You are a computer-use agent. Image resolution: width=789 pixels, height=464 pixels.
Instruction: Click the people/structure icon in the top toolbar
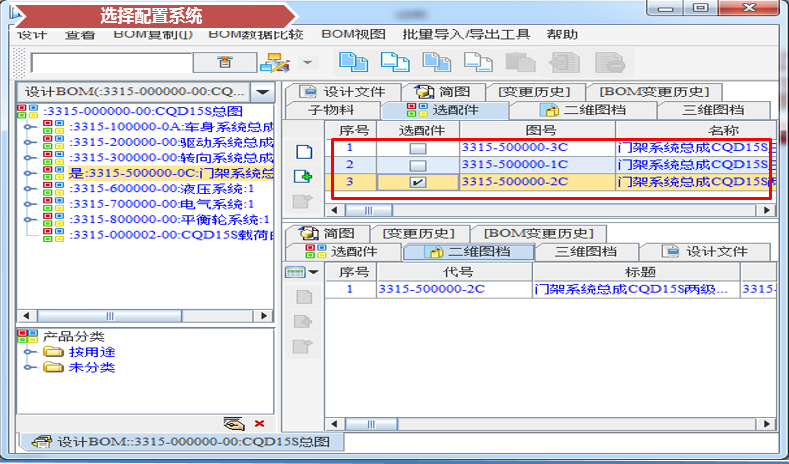pos(273,62)
